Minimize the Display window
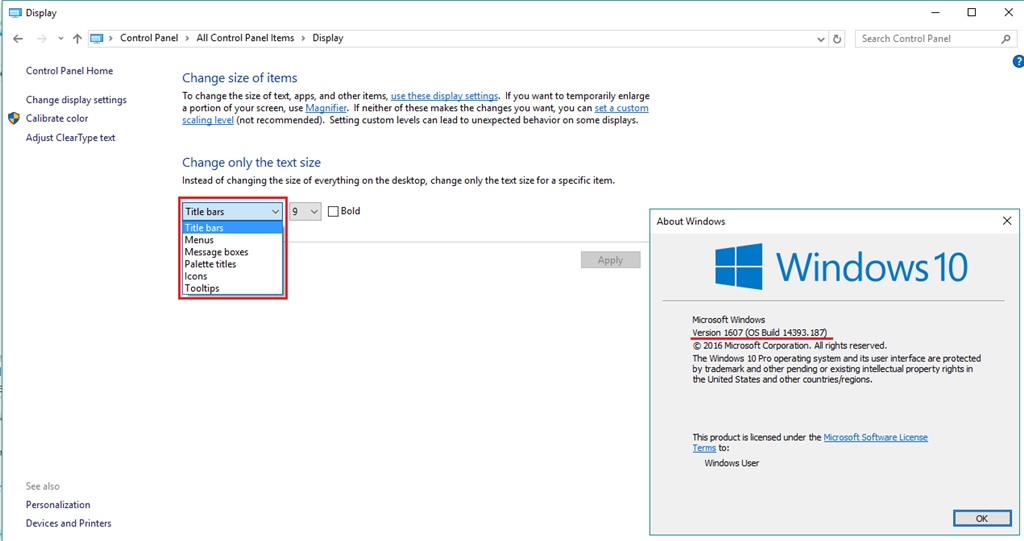 [x=935, y=12]
